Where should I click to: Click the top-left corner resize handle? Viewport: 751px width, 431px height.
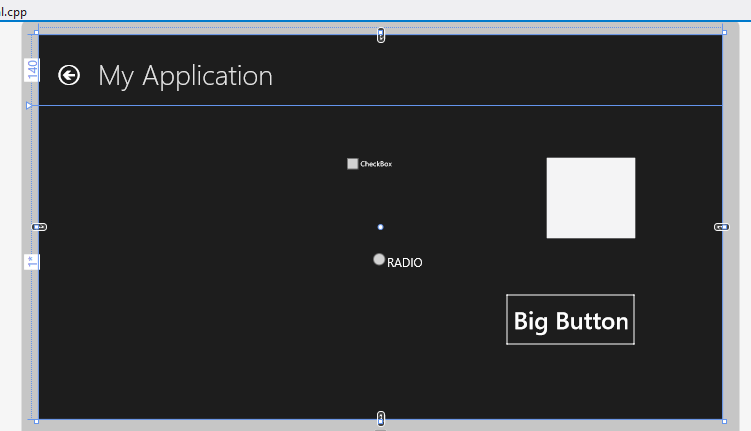coord(38,33)
